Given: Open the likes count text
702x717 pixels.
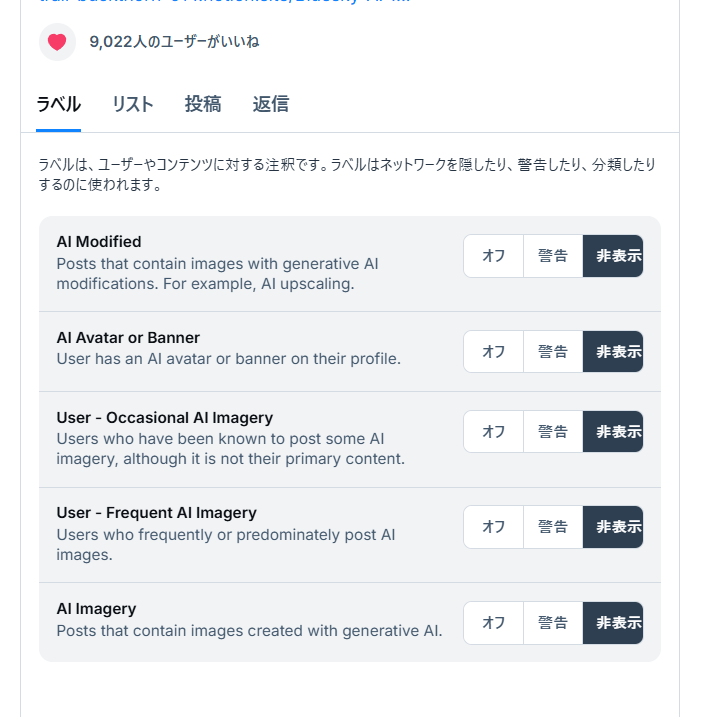Looking at the screenshot, I should click(x=174, y=42).
